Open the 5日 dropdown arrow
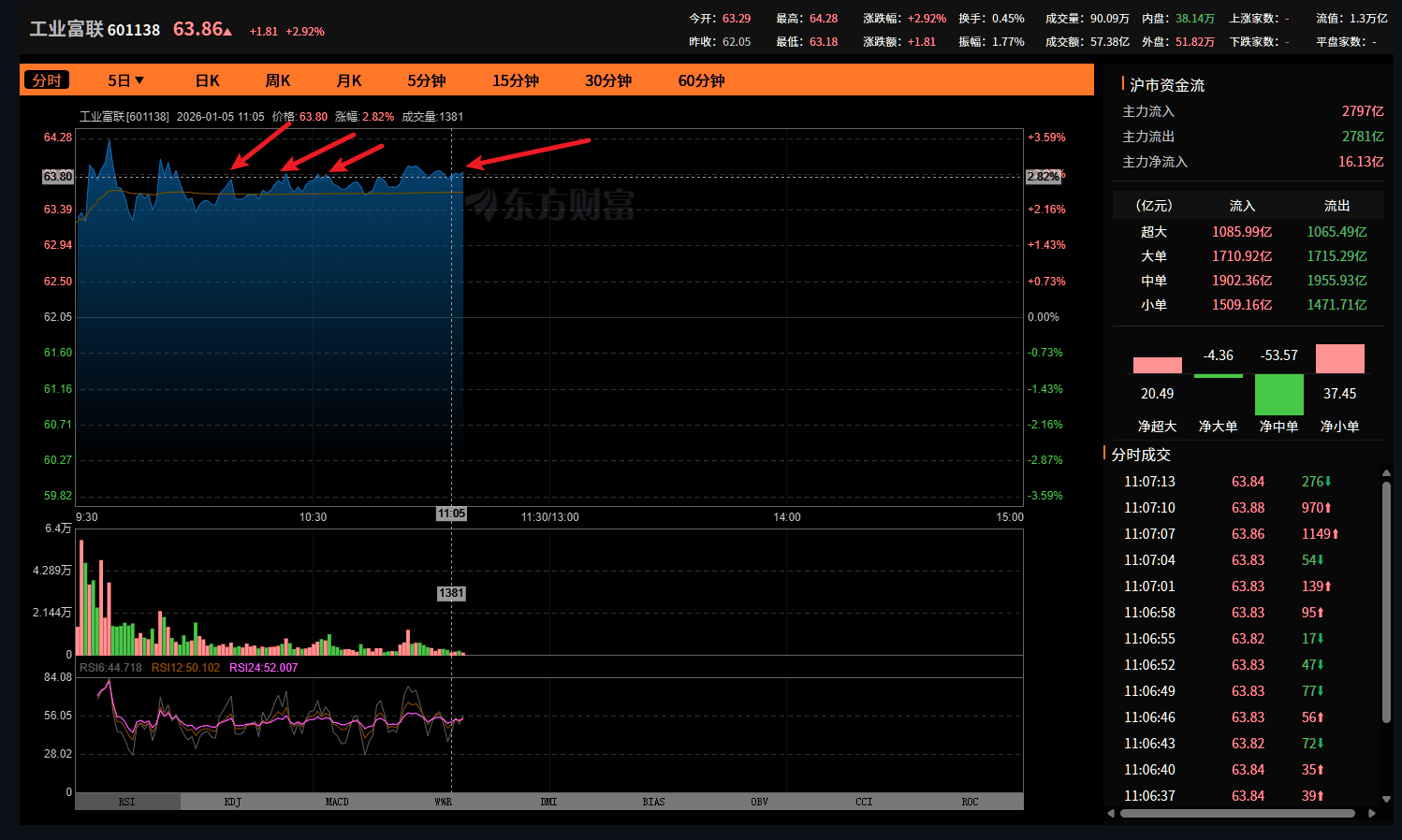Screen dimensions: 1402x840 (x=139, y=80)
